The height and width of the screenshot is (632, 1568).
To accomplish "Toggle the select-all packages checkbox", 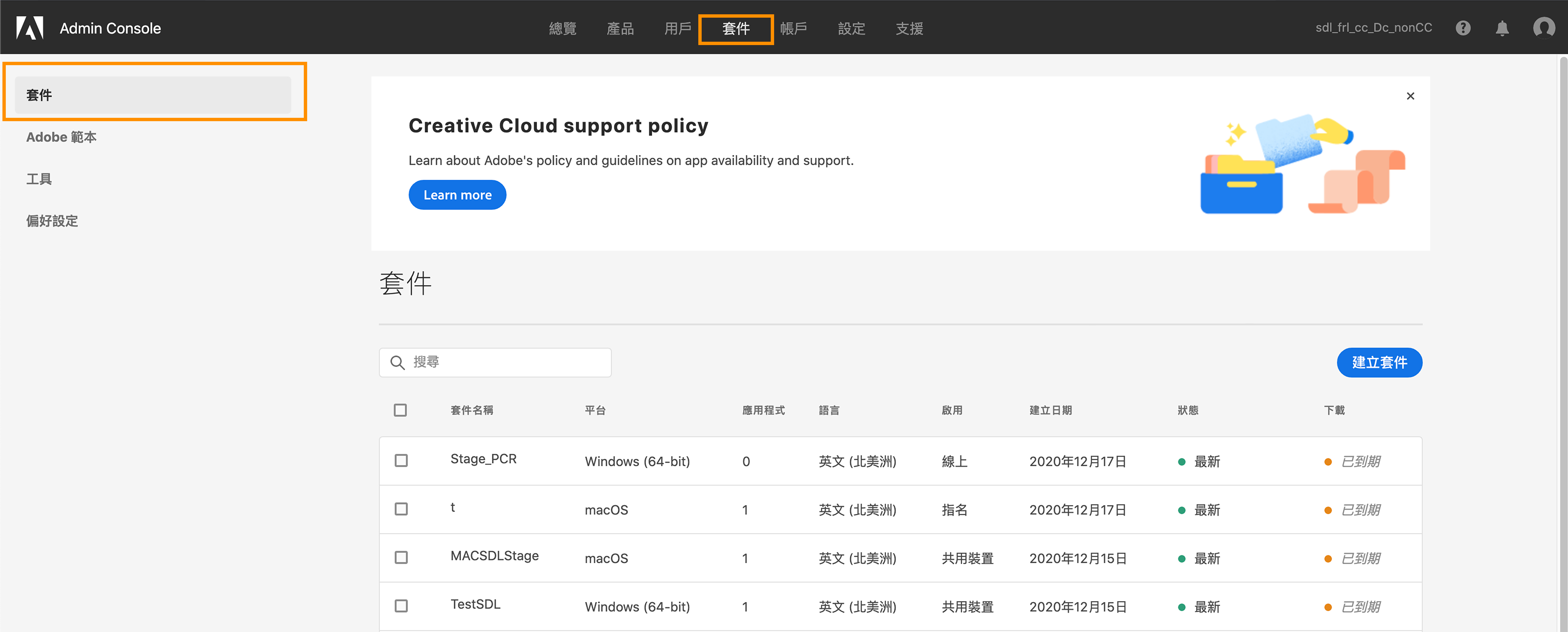I will pyautogui.click(x=400, y=410).
